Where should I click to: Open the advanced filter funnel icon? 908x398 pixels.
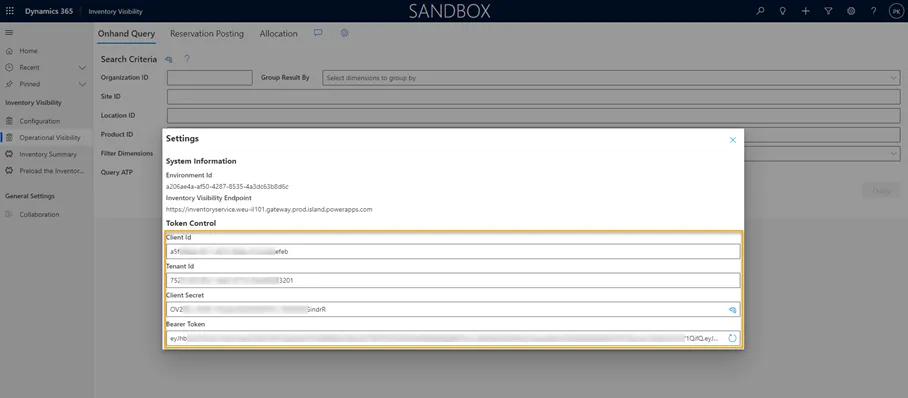pyautogui.click(x=828, y=11)
